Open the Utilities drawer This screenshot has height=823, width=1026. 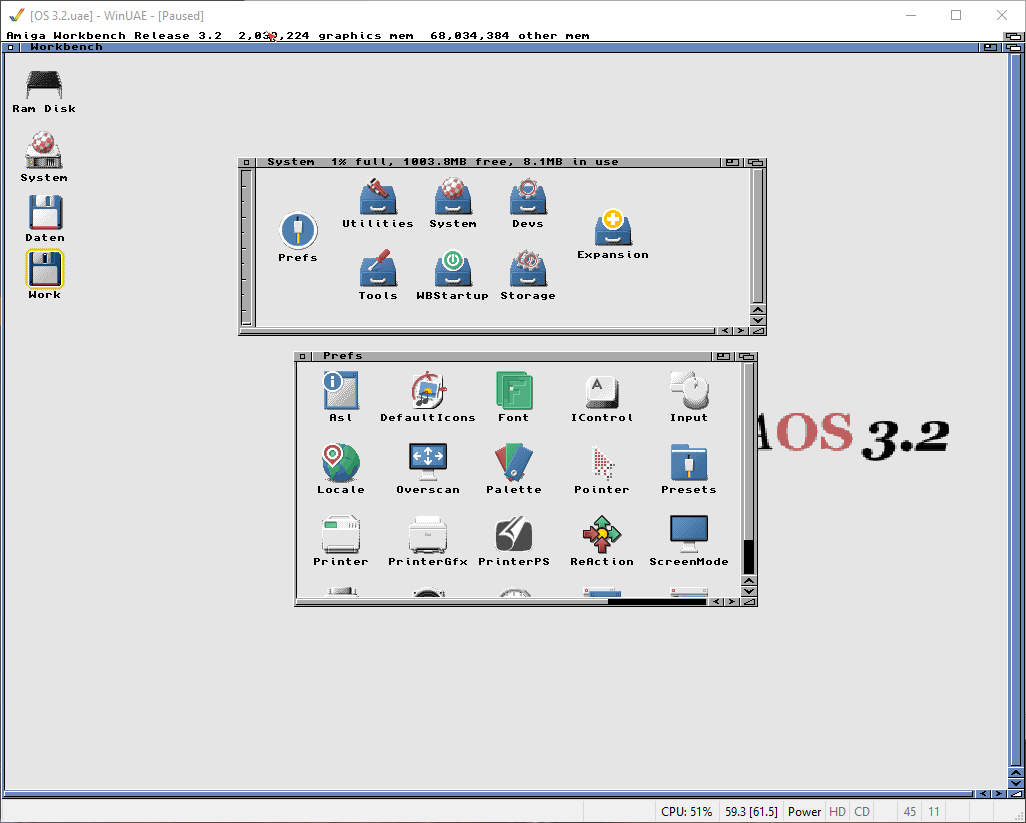click(378, 198)
